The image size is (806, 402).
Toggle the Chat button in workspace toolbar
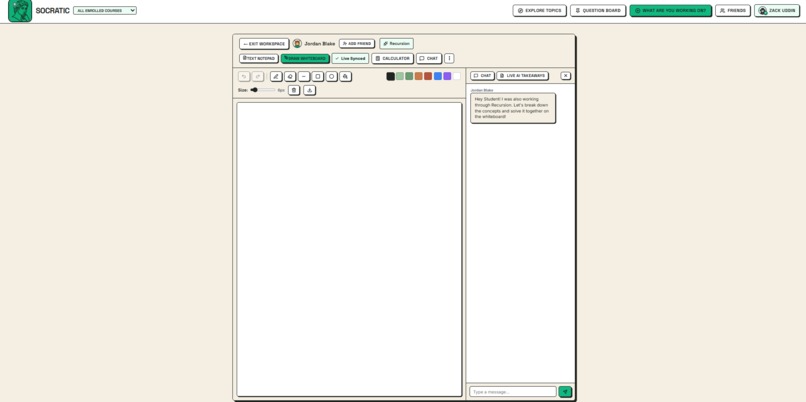click(x=429, y=59)
